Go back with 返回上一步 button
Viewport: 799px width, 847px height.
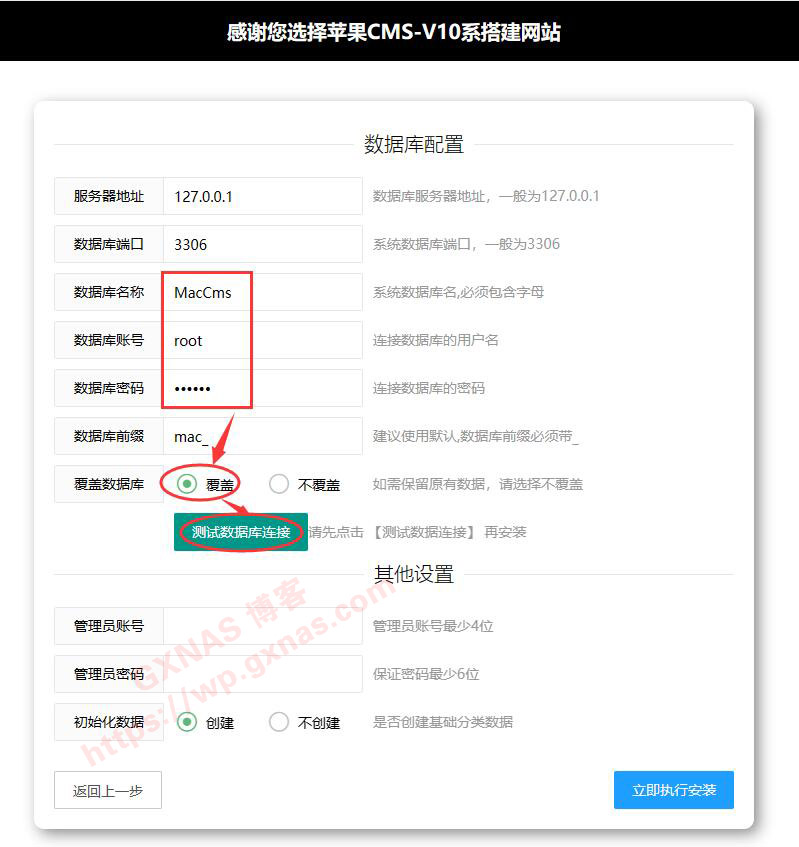[108, 790]
